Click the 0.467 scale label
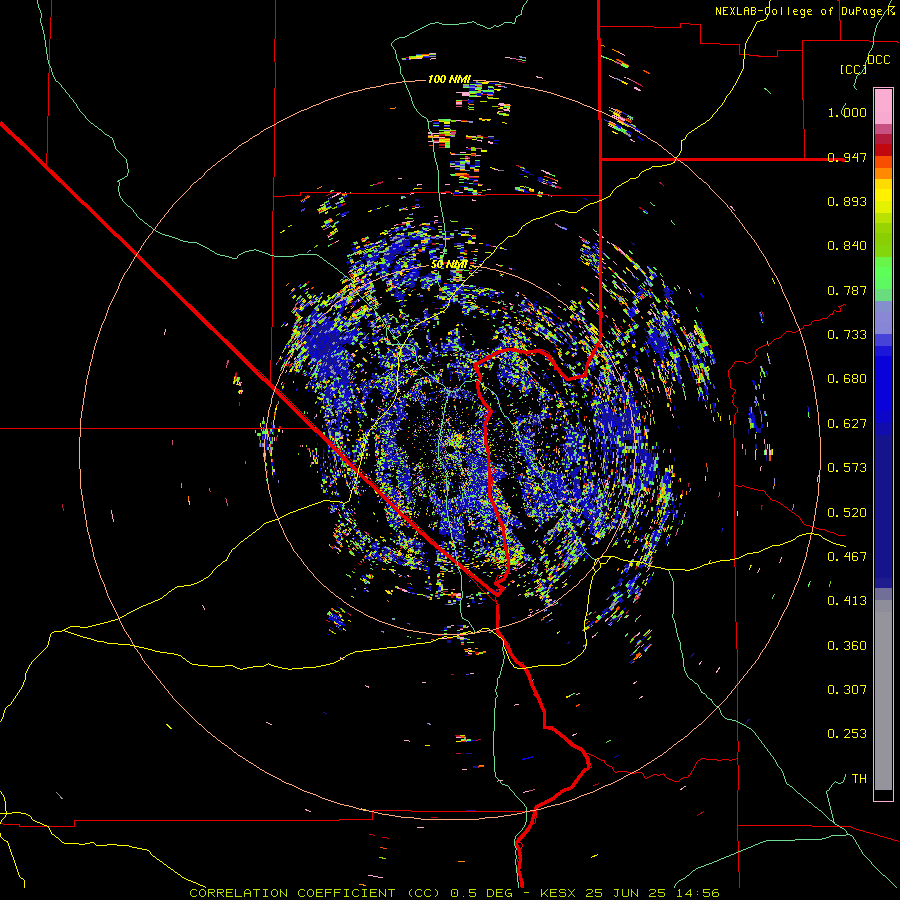The height and width of the screenshot is (900, 900). (x=847, y=557)
